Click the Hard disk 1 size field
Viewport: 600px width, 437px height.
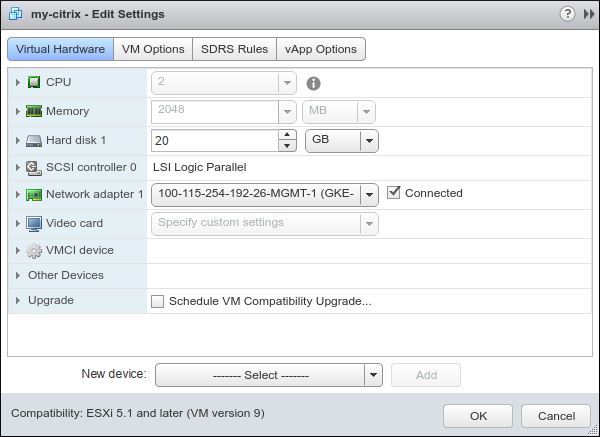tap(214, 141)
